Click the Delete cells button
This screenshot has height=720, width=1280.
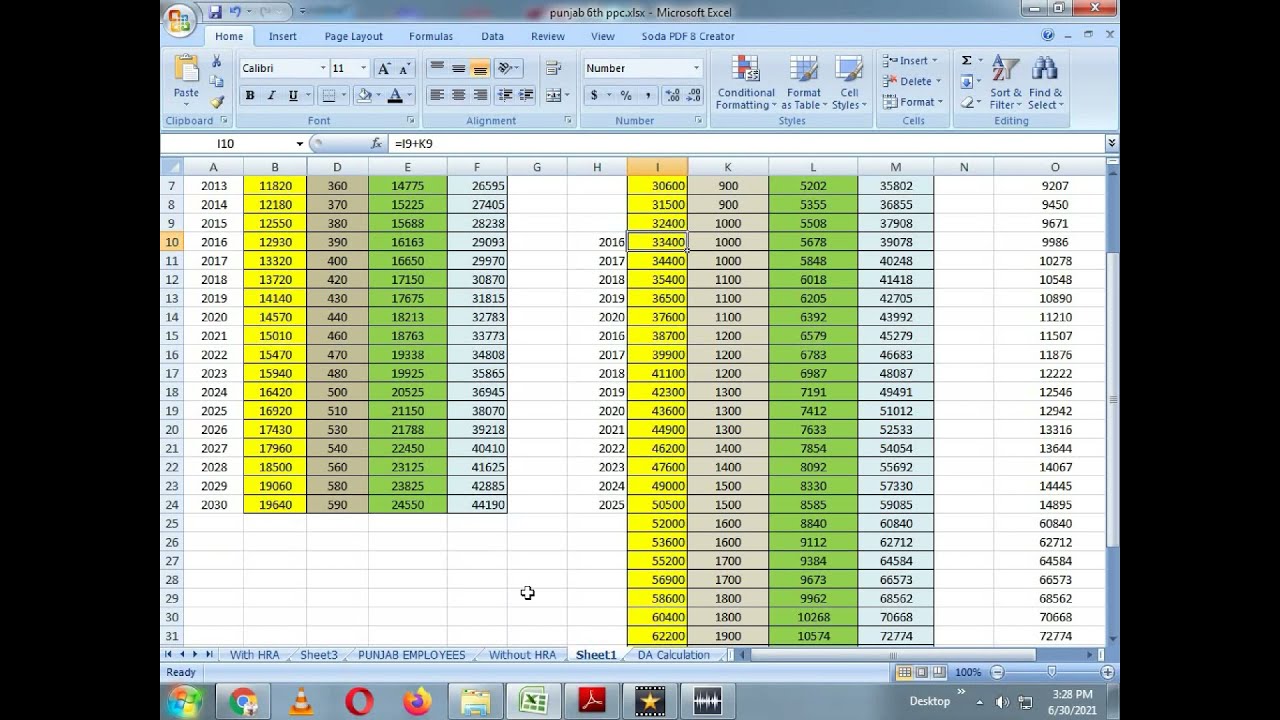[912, 81]
